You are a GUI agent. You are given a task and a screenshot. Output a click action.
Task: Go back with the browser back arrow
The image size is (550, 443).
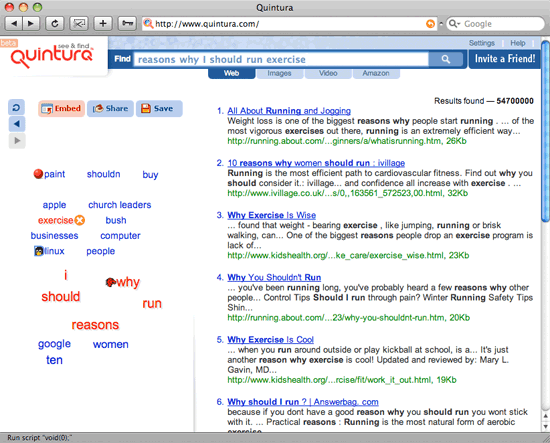click(x=14, y=24)
